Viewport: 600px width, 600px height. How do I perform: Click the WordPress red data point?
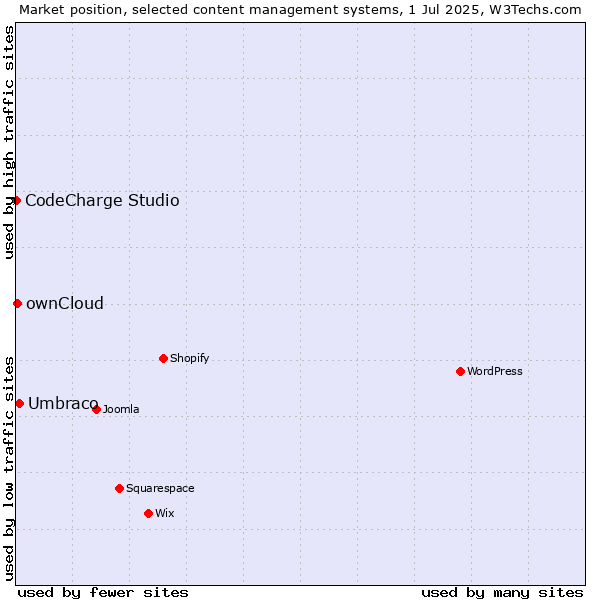click(460, 372)
